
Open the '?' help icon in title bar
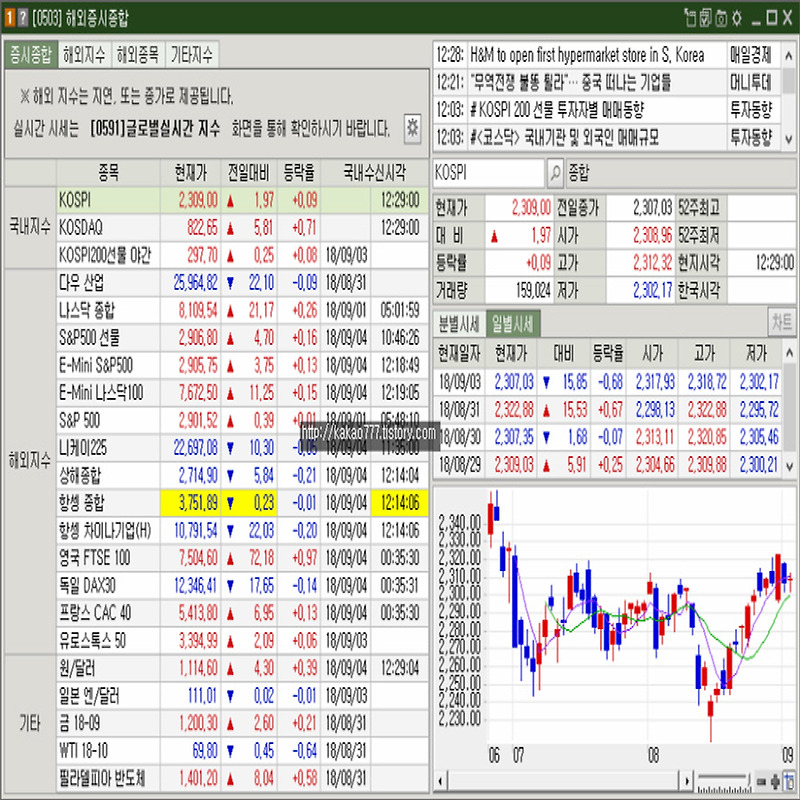point(22,18)
